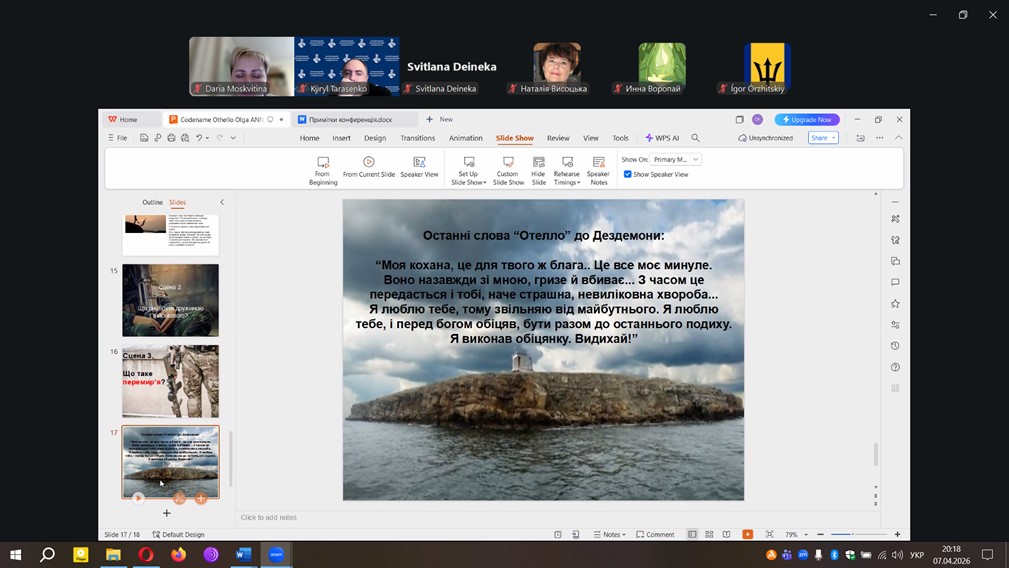Launch WPS AI assistant
The height and width of the screenshot is (568, 1009).
pos(662,138)
